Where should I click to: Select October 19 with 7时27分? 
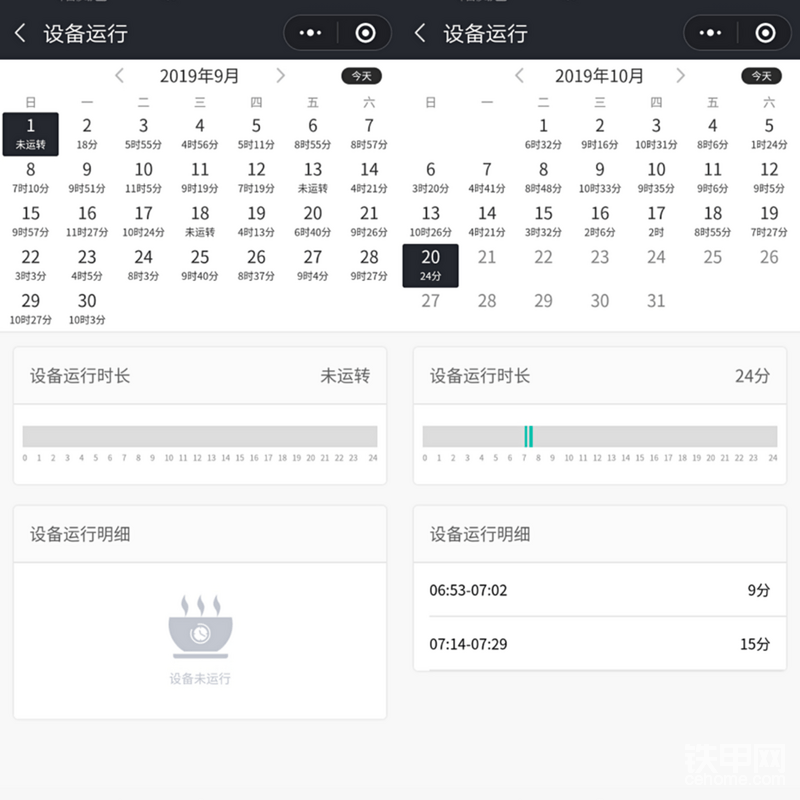[769, 222]
